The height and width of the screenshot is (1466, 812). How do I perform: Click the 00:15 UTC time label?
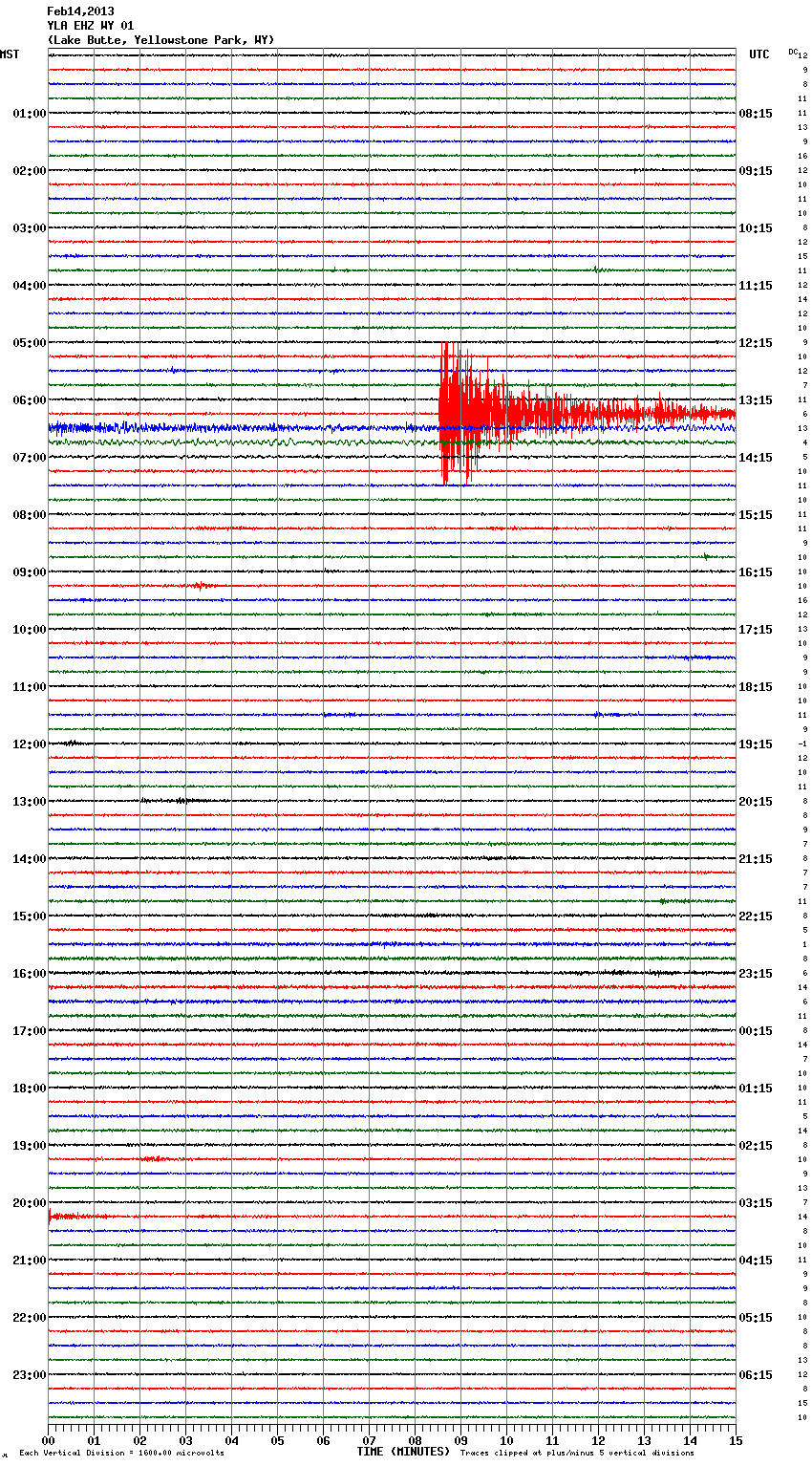(x=756, y=1031)
